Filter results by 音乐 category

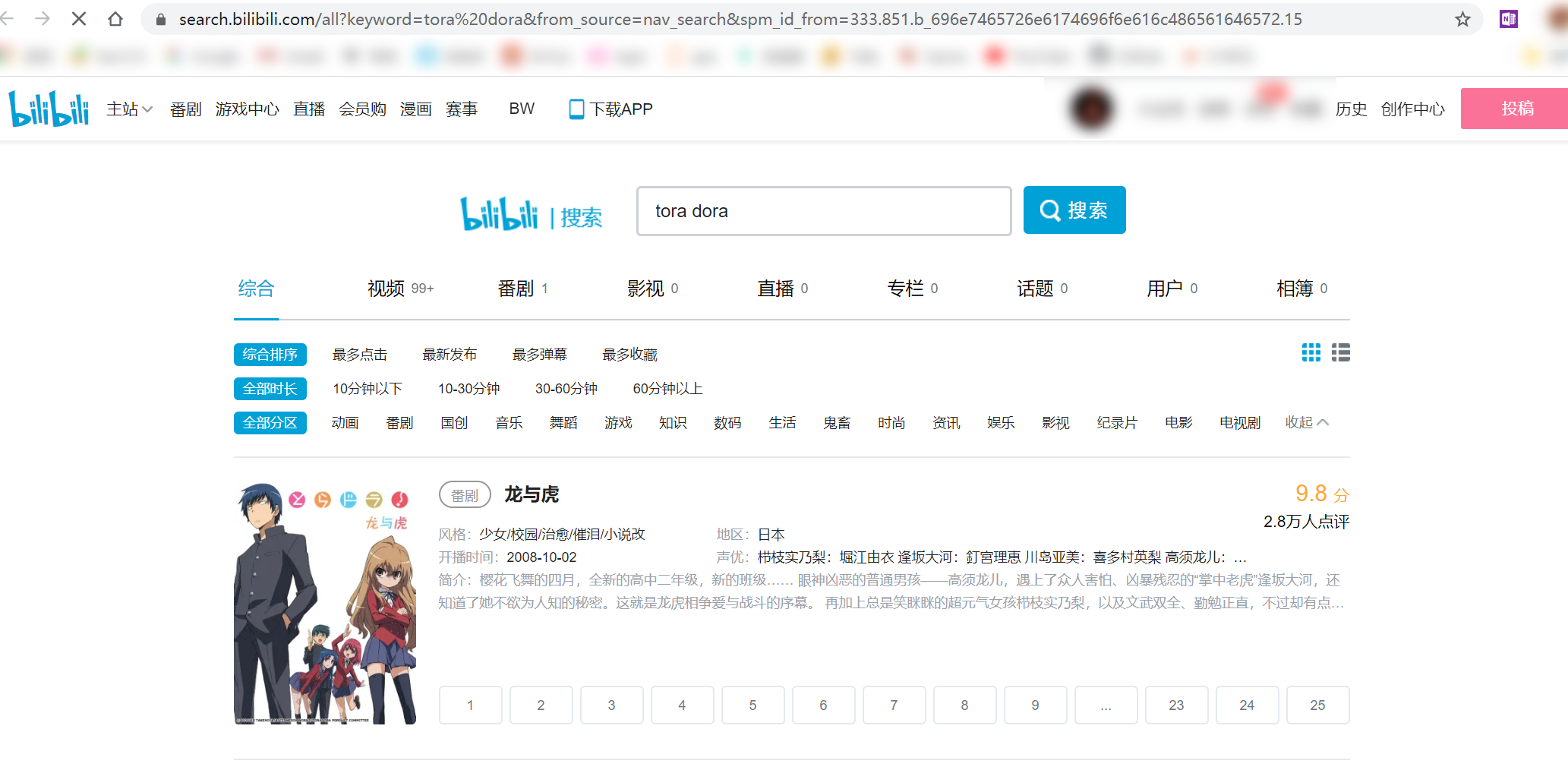(509, 423)
